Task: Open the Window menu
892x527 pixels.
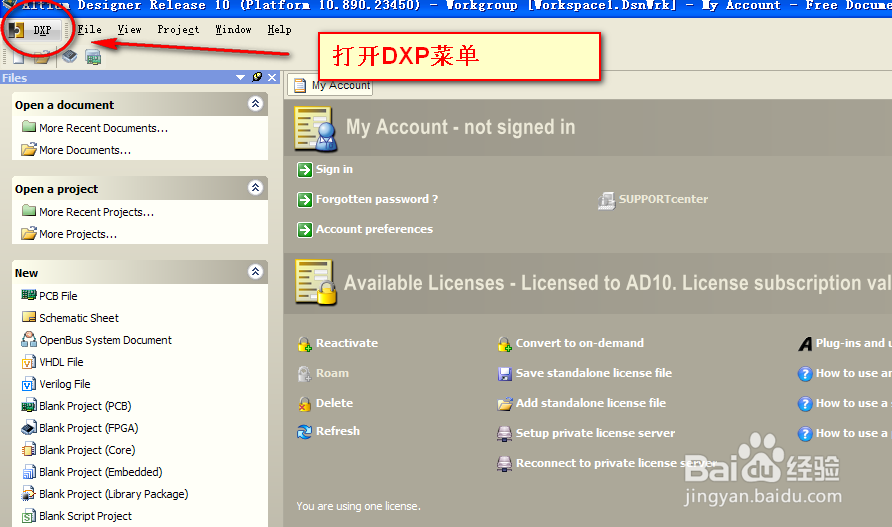Action: coord(233,30)
